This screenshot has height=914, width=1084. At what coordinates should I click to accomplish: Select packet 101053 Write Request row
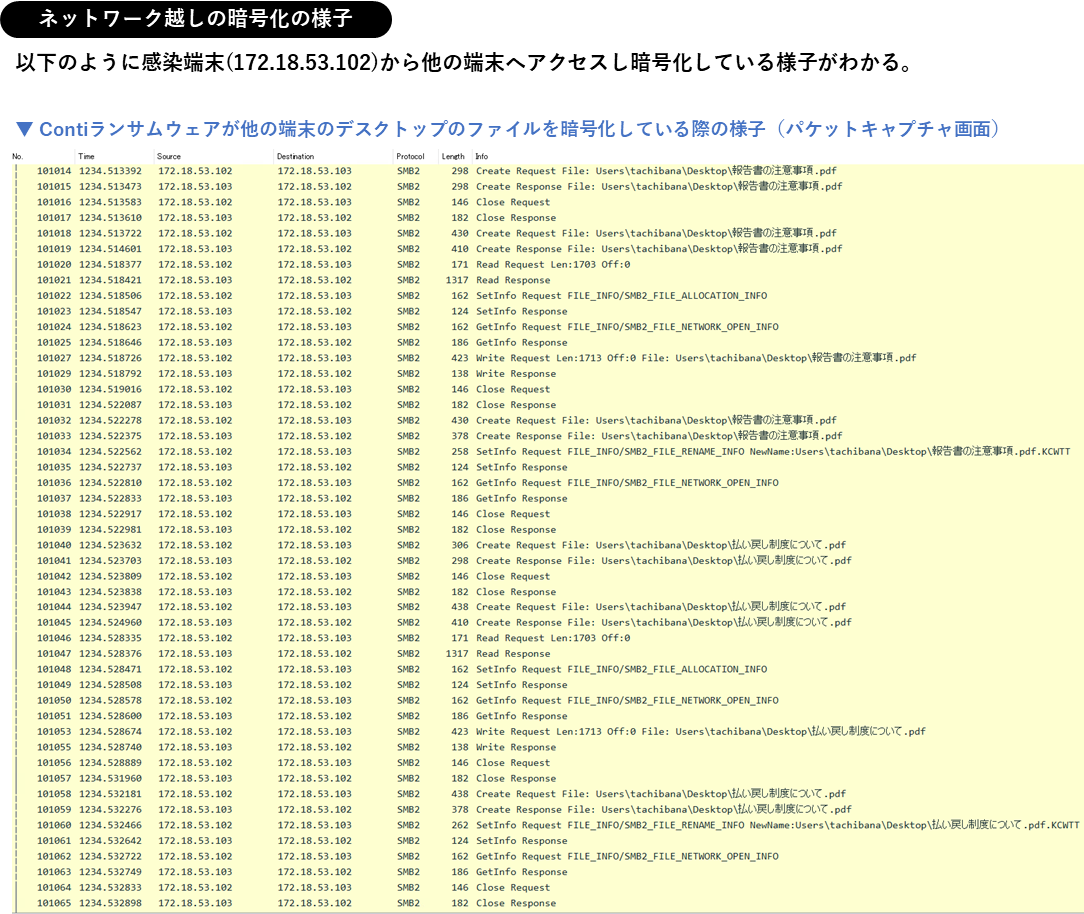(x=400, y=731)
